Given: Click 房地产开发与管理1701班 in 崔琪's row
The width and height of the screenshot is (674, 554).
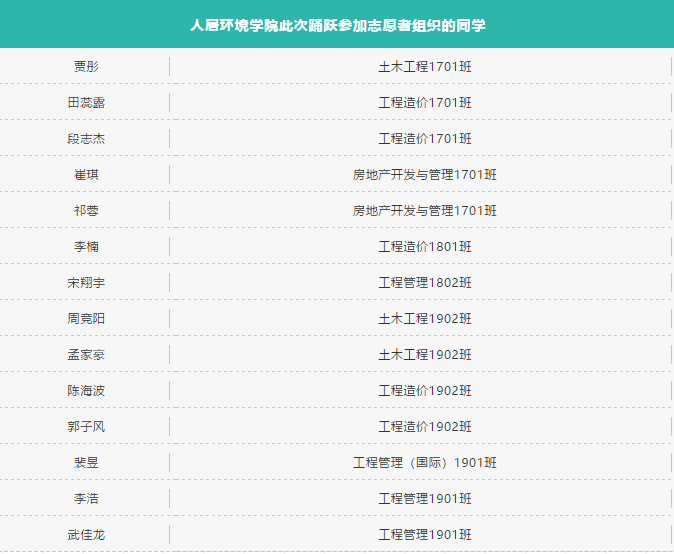Looking at the screenshot, I should pyautogui.click(x=425, y=174).
